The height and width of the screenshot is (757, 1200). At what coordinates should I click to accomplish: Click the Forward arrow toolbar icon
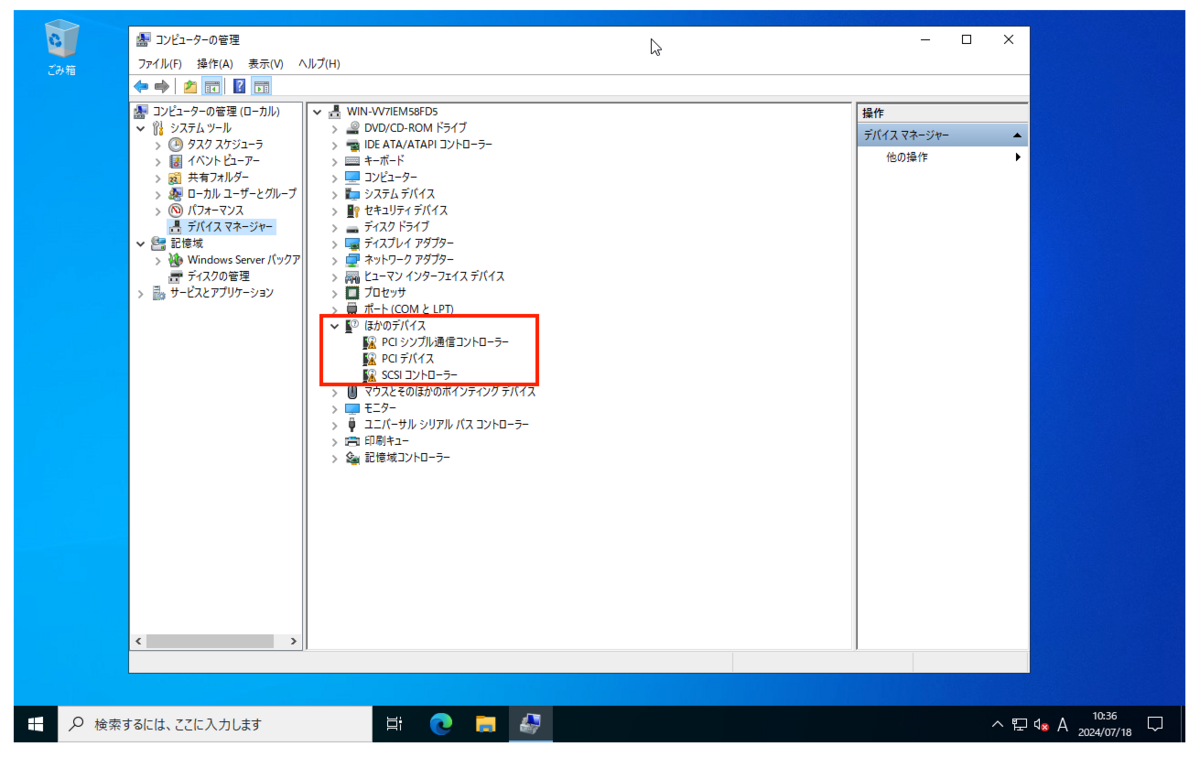pos(162,87)
